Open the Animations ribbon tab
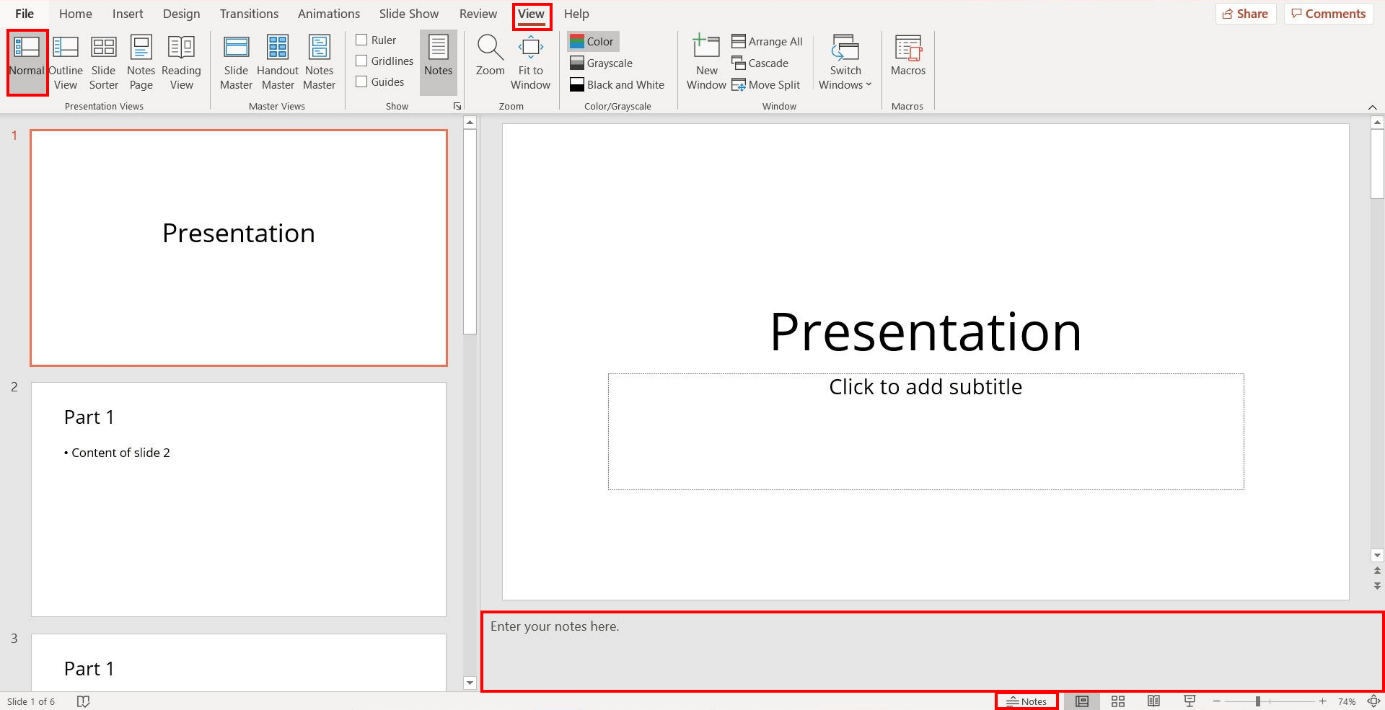 (328, 13)
